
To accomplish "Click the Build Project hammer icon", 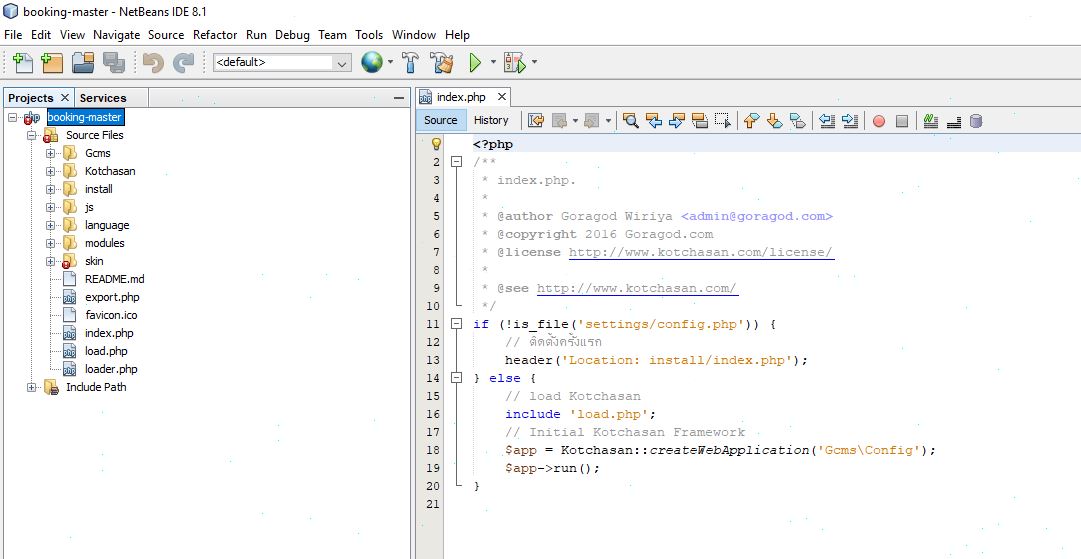I will 410,63.
